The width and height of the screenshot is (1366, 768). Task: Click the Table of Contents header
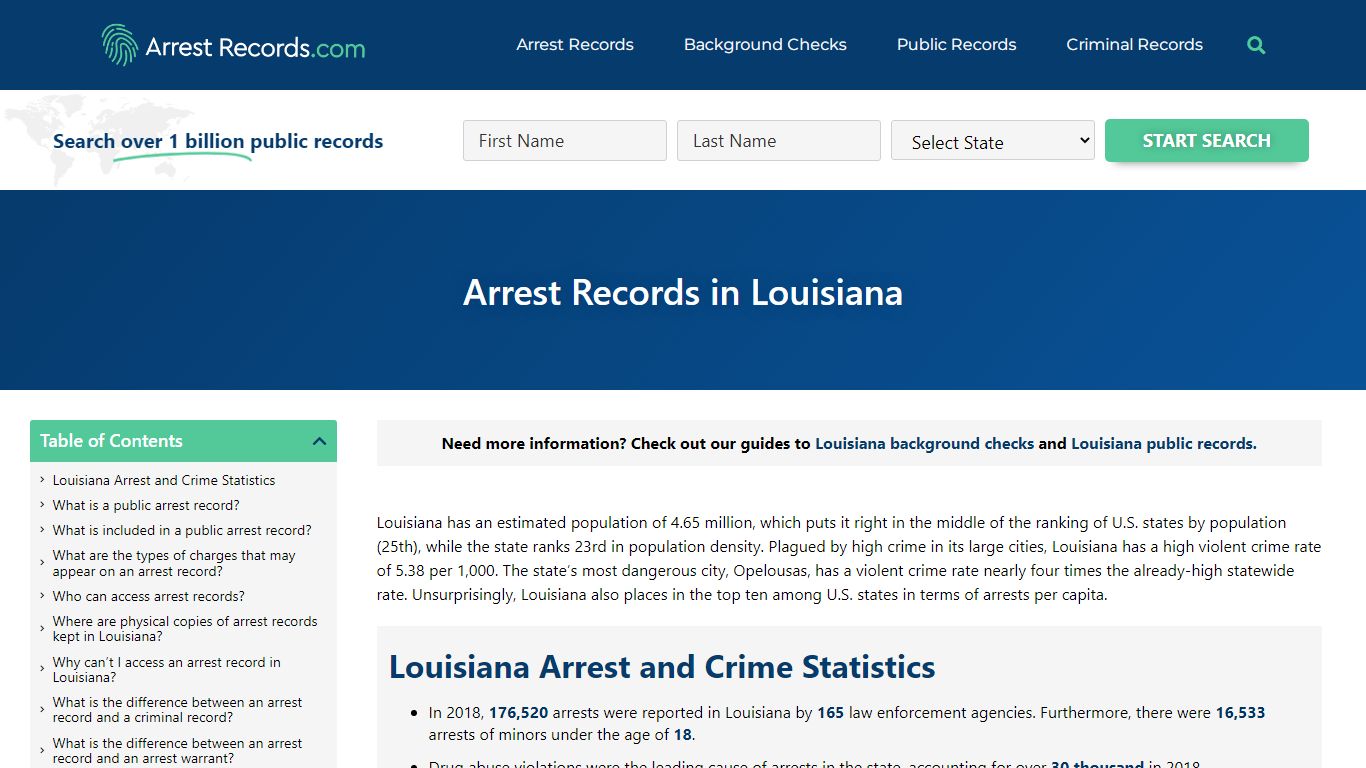point(183,441)
